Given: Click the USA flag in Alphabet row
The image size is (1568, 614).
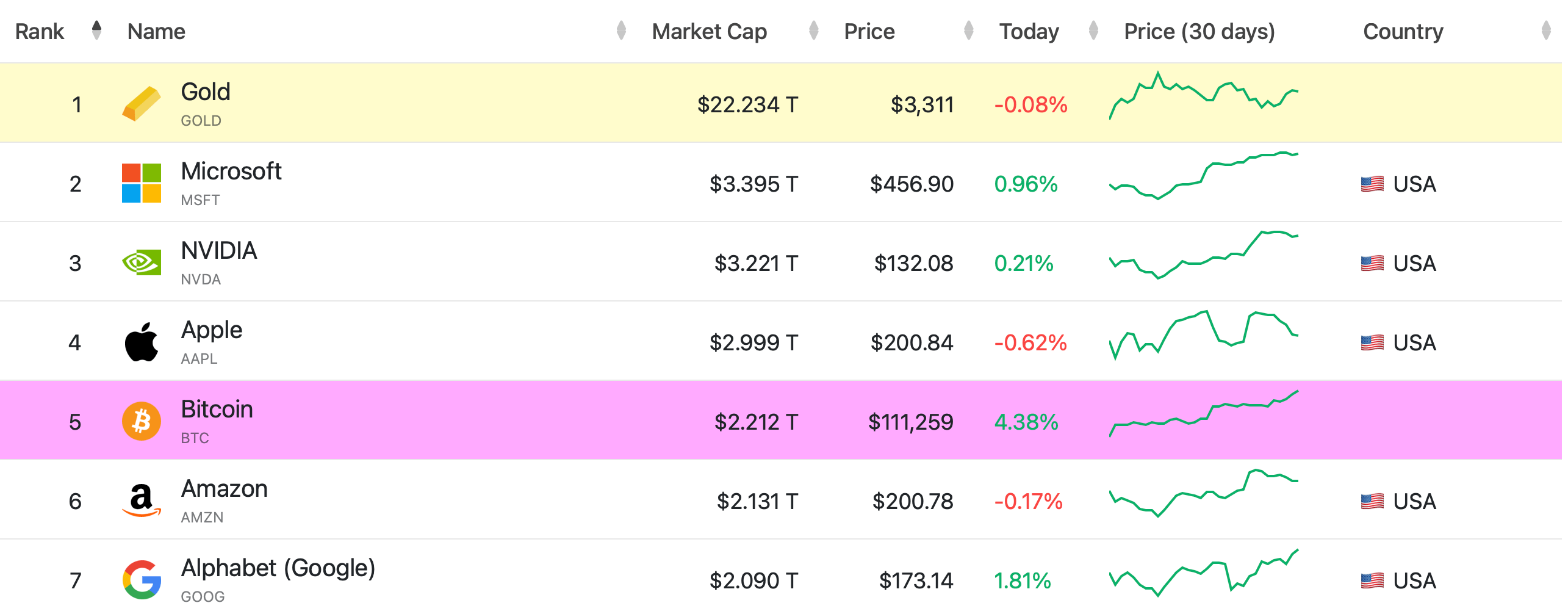Looking at the screenshot, I should point(1372,580).
